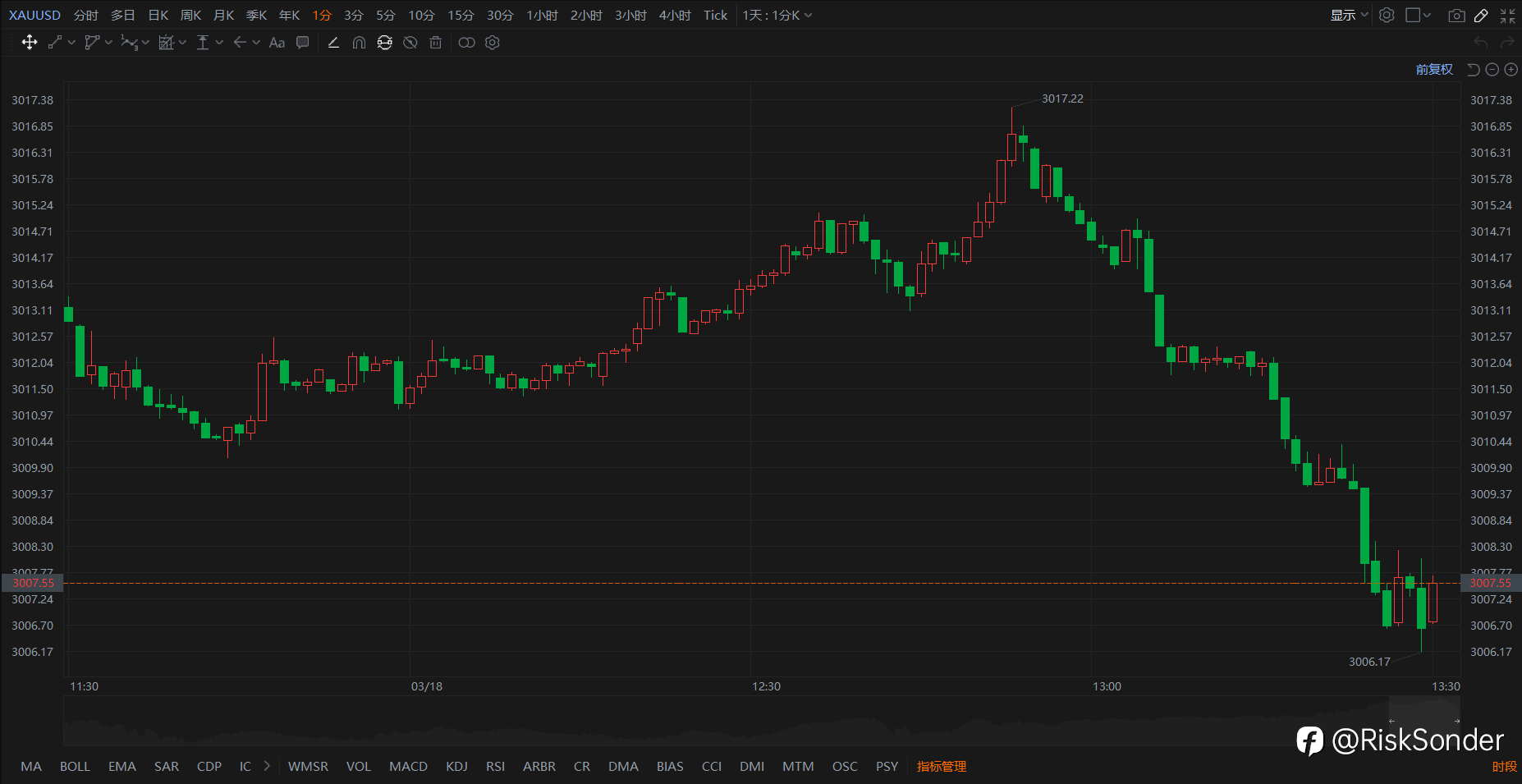Open the 显示 display dropdown
This screenshot has width=1522, height=784.
[1349, 16]
